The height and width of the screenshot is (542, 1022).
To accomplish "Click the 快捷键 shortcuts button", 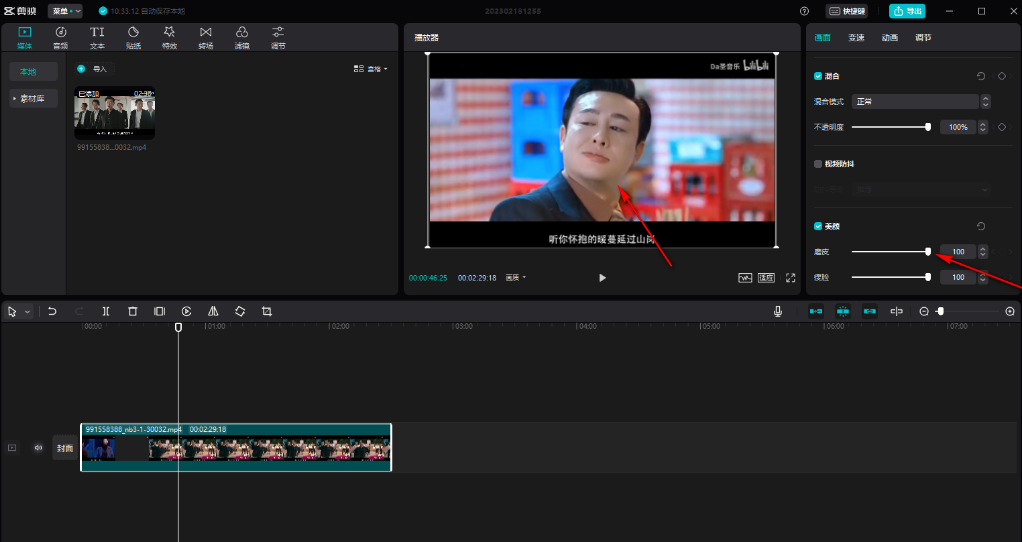I will coord(847,11).
